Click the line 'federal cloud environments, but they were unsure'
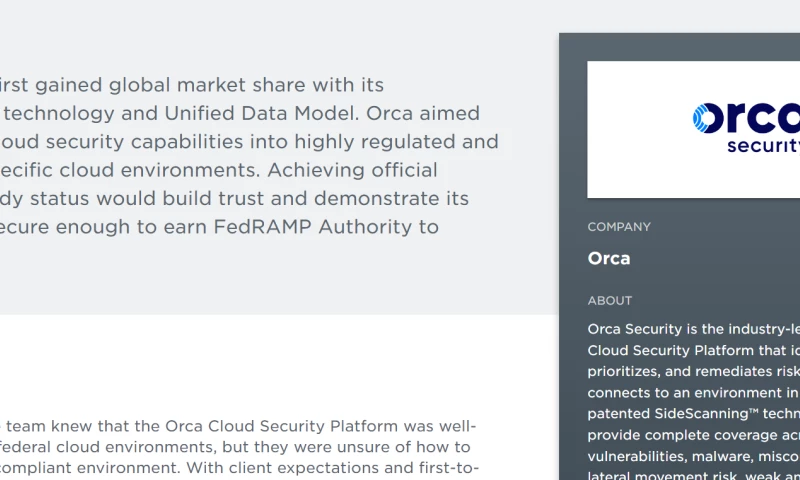The width and height of the screenshot is (800, 480). point(235,447)
